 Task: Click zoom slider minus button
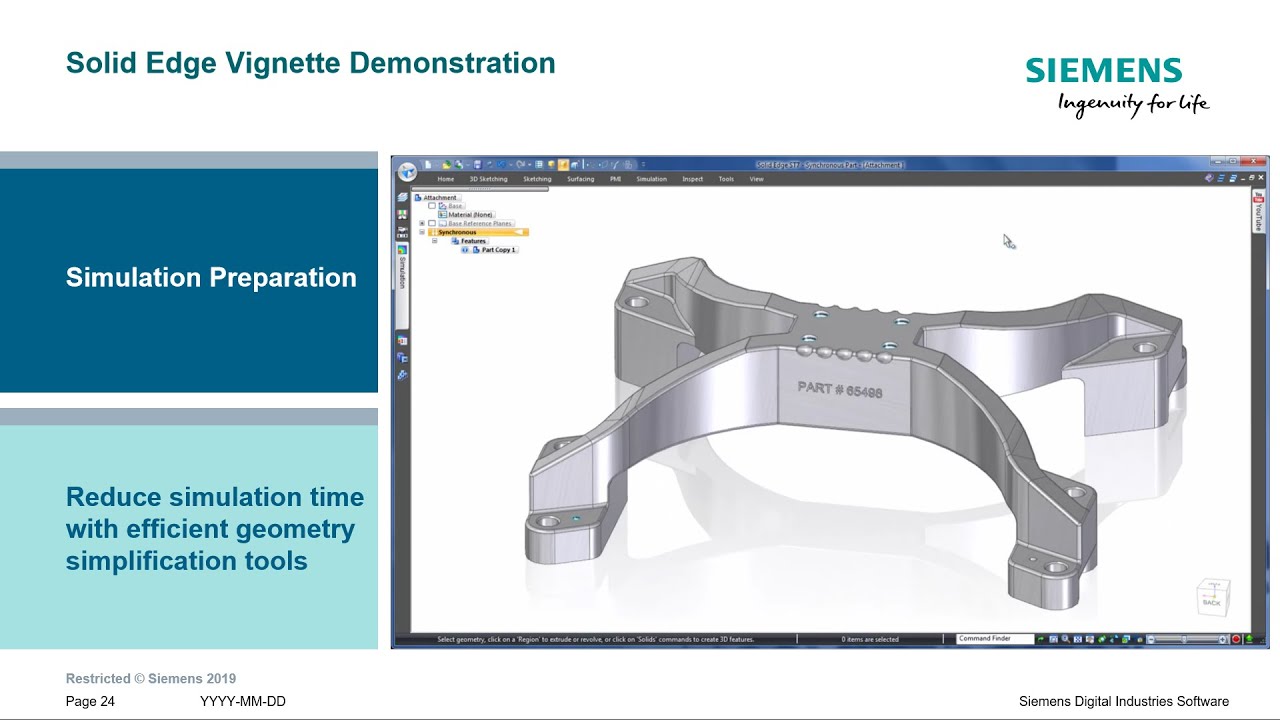1151,639
